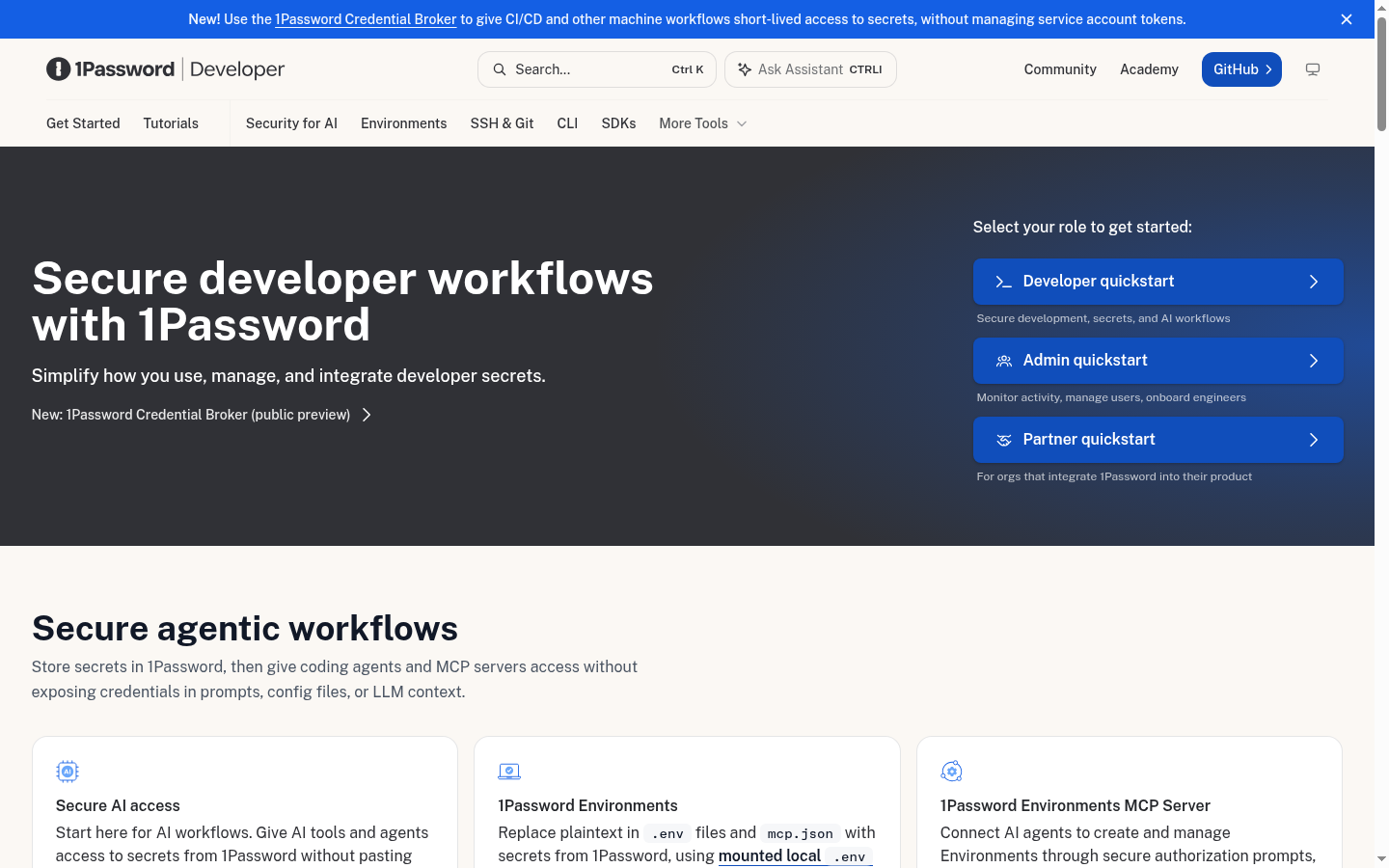Click arrow next to Credential Broker preview link
The width and height of the screenshot is (1389, 868).
(x=367, y=415)
